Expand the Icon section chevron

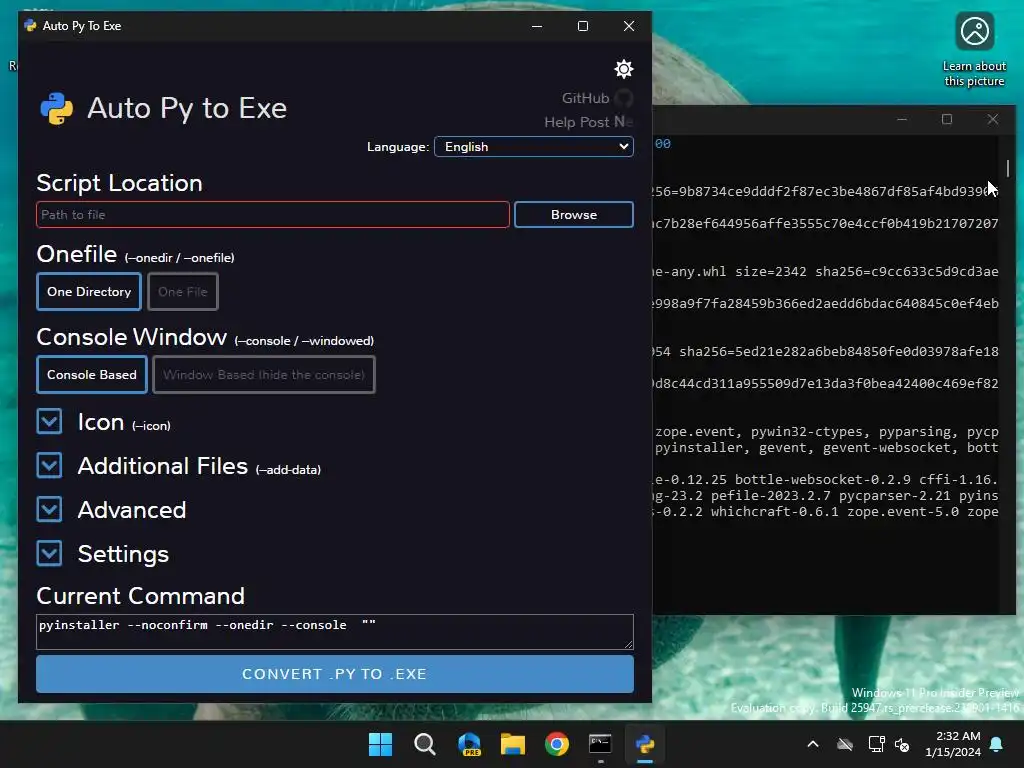coord(50,422)
